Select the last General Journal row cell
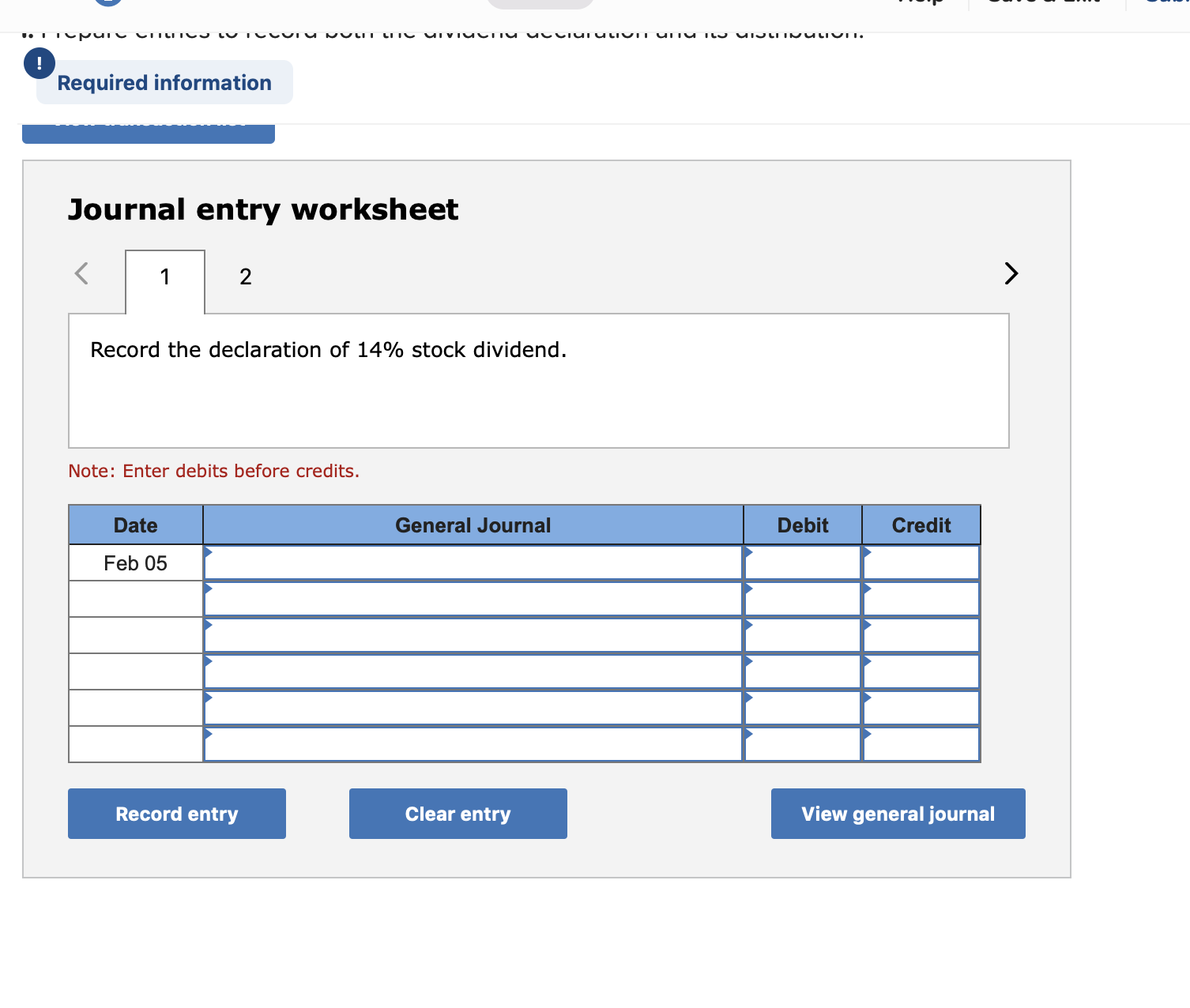 pos(473,745)
